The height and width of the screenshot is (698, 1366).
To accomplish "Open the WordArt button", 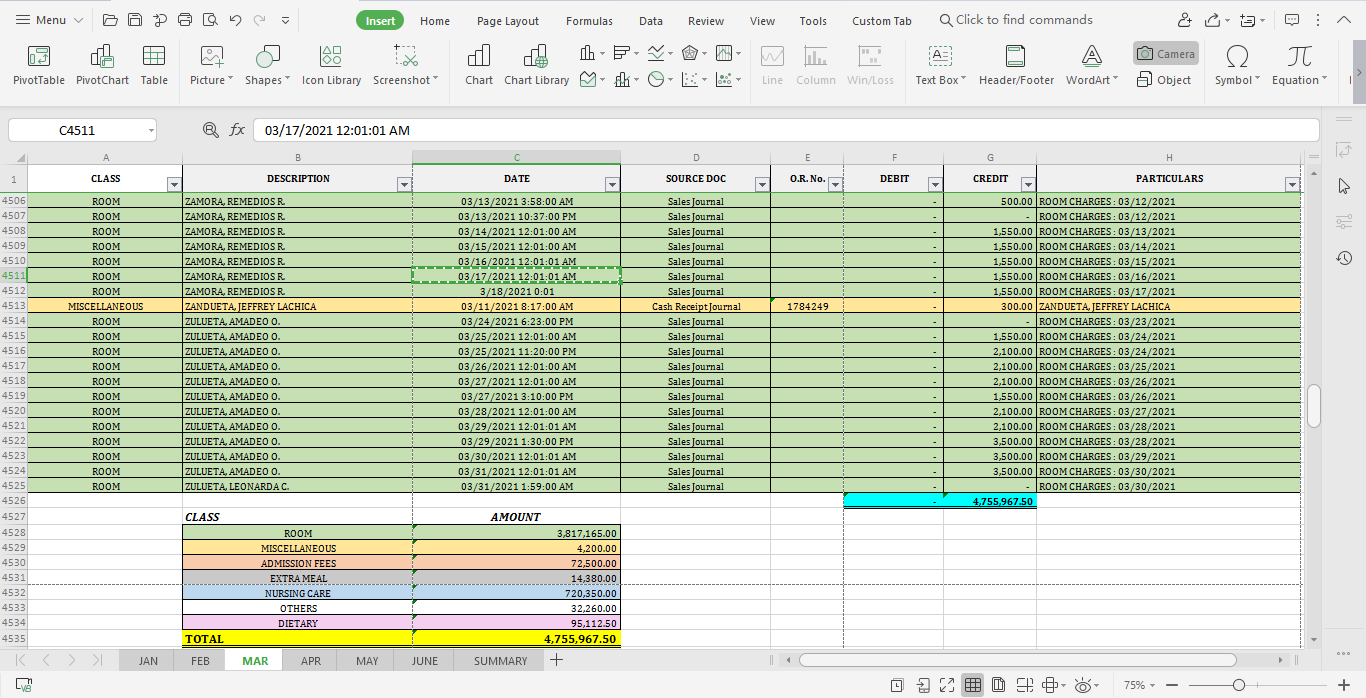I will (1092, 65).
